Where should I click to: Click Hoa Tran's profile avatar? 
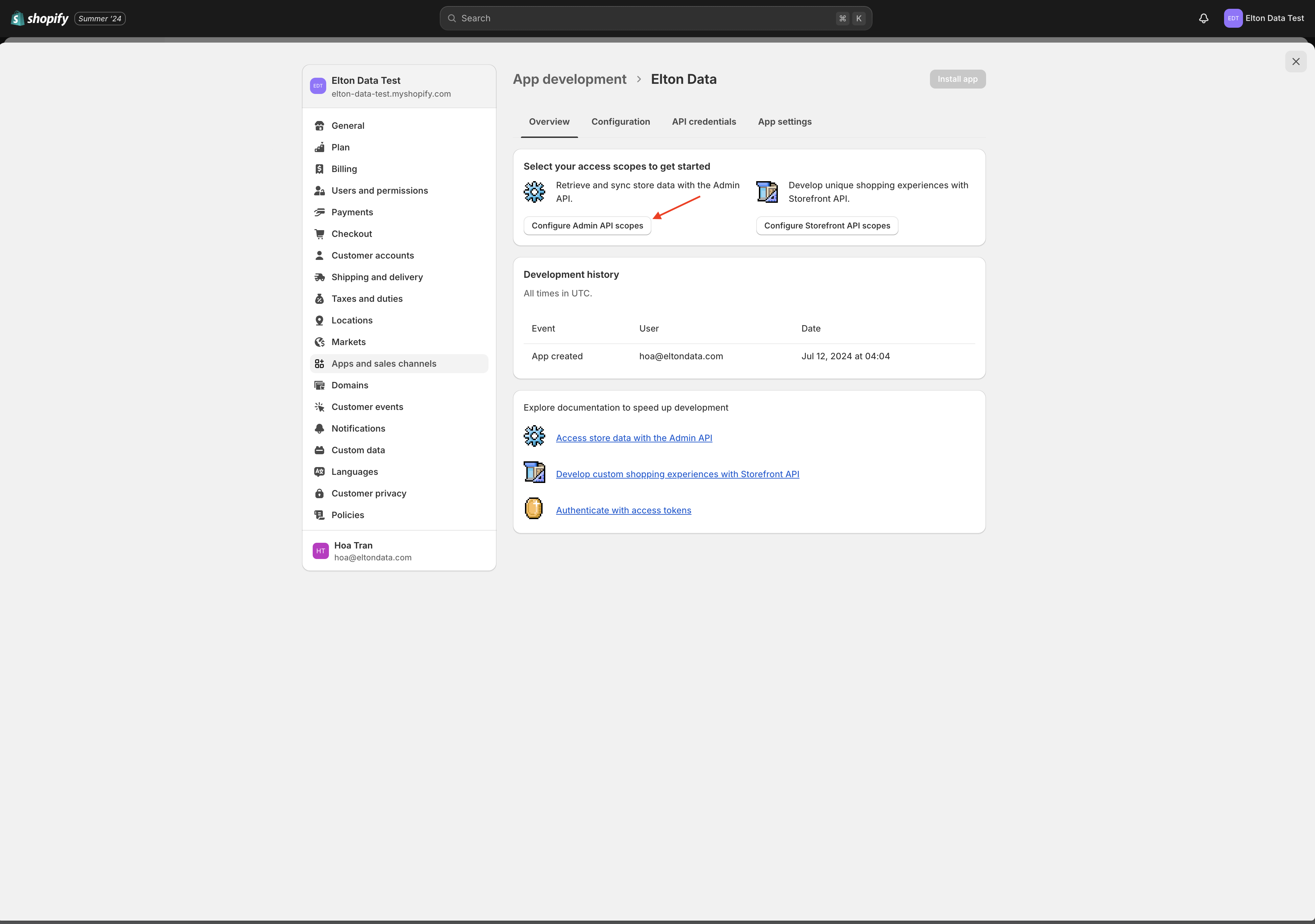[319, 550]
